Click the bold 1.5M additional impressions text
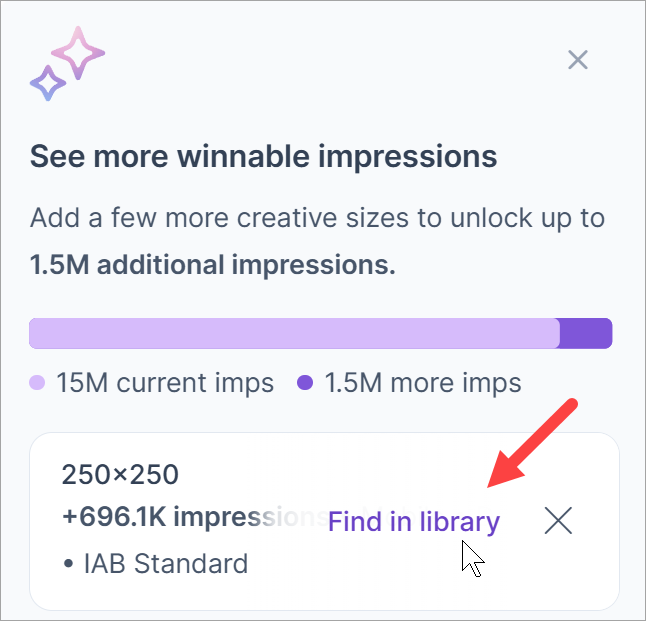 coord(212,266)
